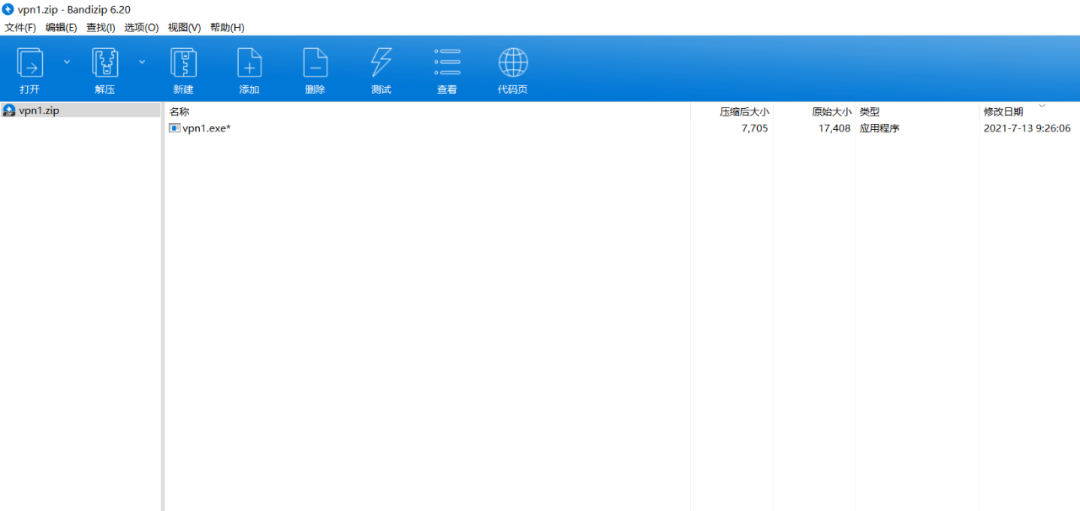Click the original size value 17,408
The image size is (1080, 511).
click(x=835, y=128)
